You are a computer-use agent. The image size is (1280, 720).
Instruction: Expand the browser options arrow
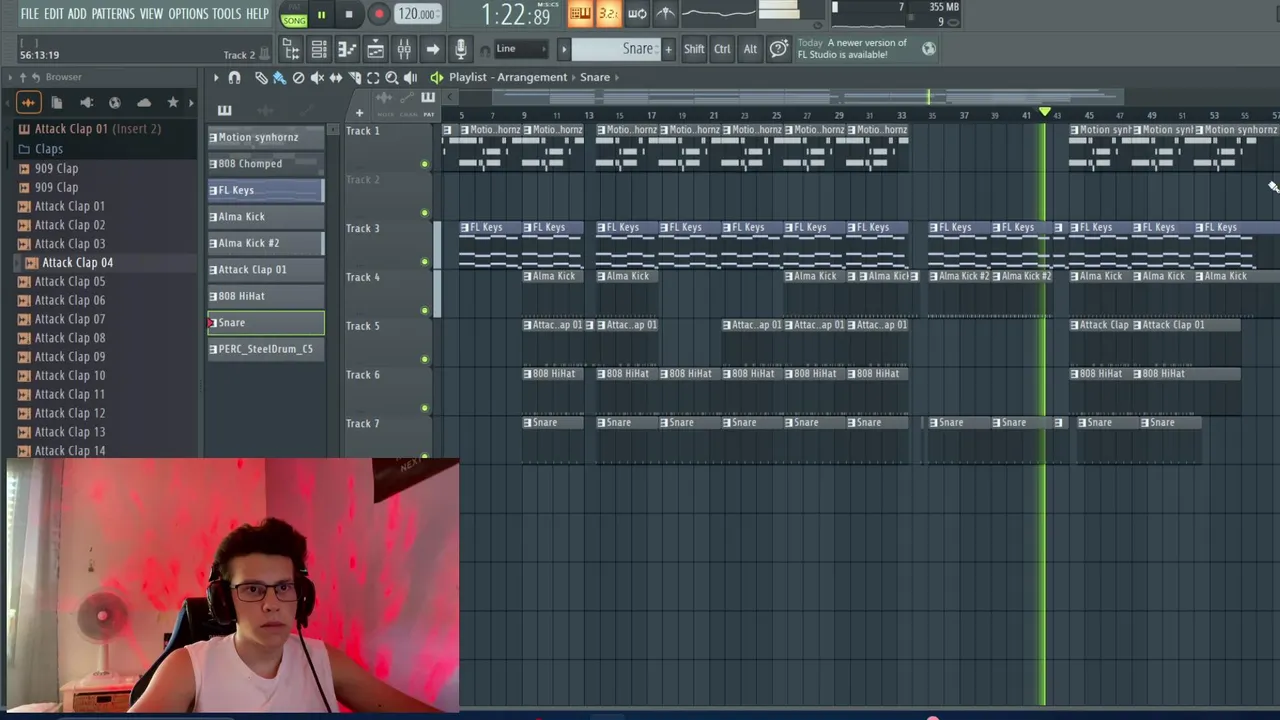point(10,77)
